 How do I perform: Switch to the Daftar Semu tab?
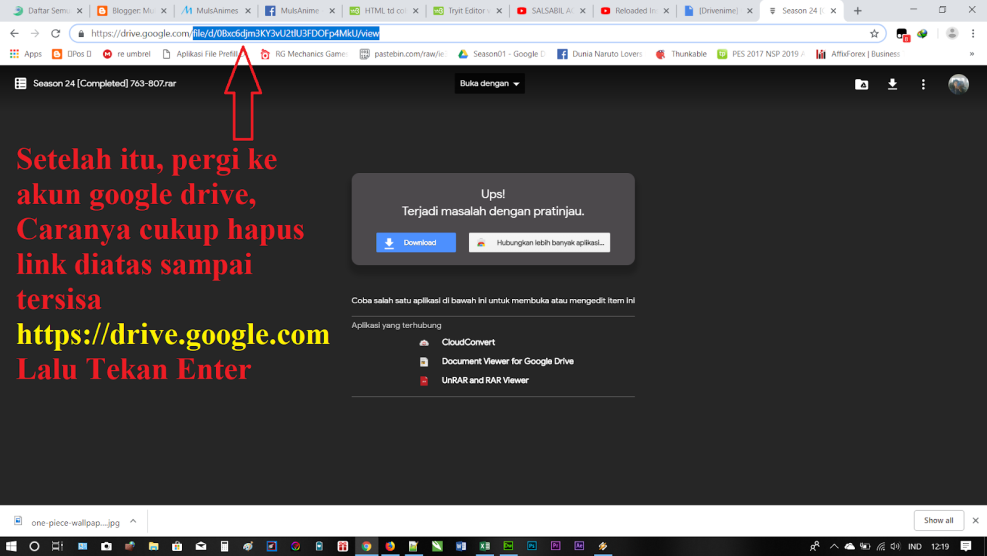pos(48,11)
